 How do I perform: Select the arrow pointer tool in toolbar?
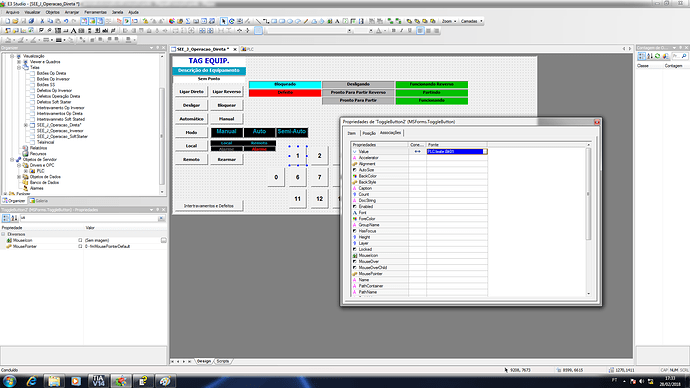pos(224,21)
